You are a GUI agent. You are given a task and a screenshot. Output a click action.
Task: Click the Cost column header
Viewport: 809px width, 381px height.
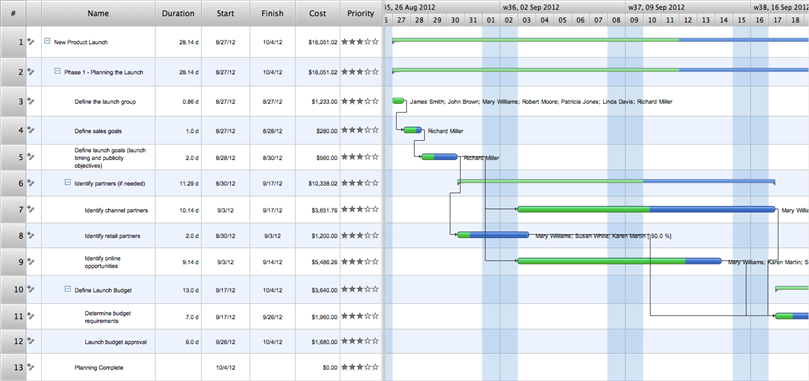pos(318,14)
